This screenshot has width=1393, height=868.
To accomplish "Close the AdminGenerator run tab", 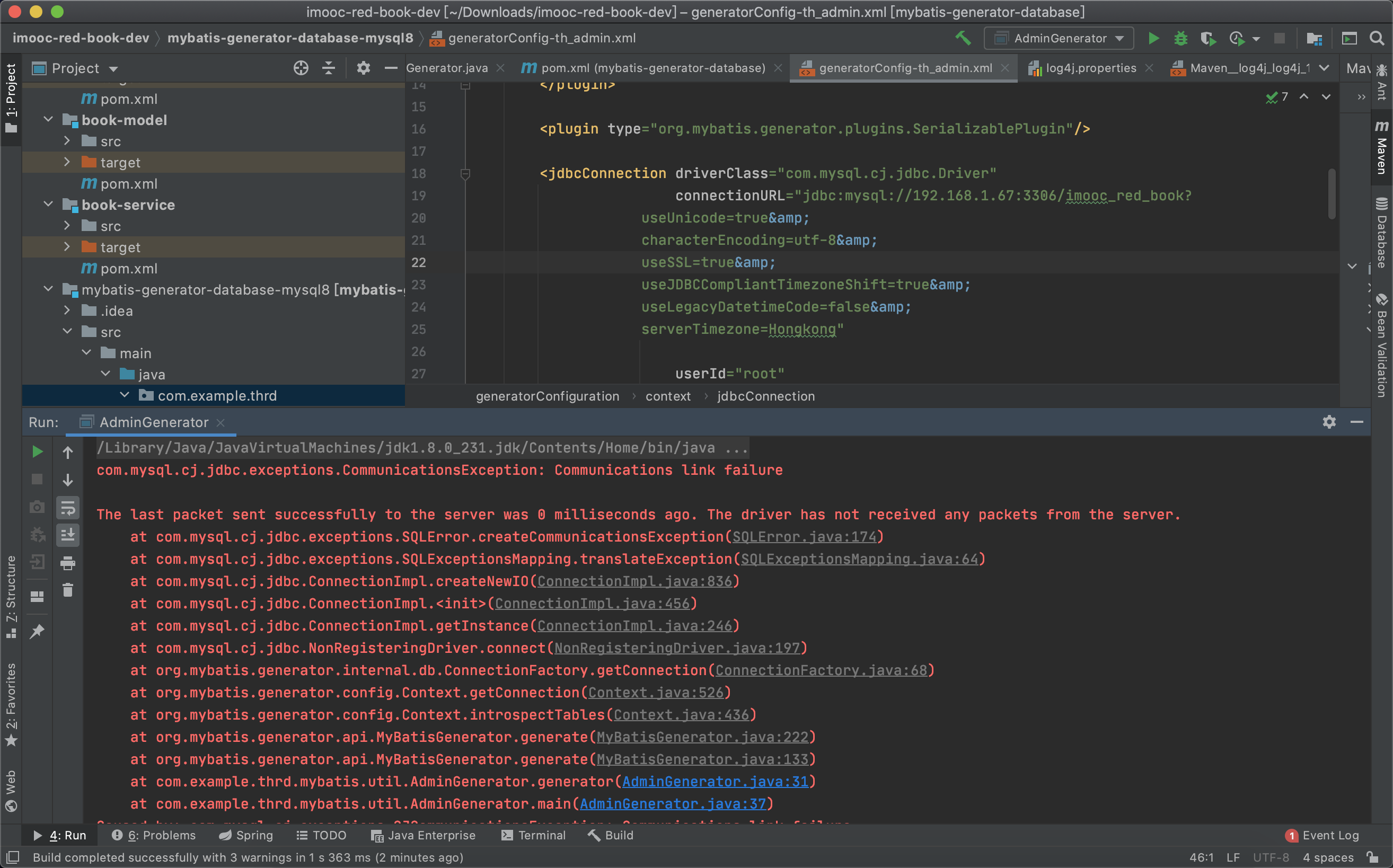I will pyautogui.click(x=221, y=422).
